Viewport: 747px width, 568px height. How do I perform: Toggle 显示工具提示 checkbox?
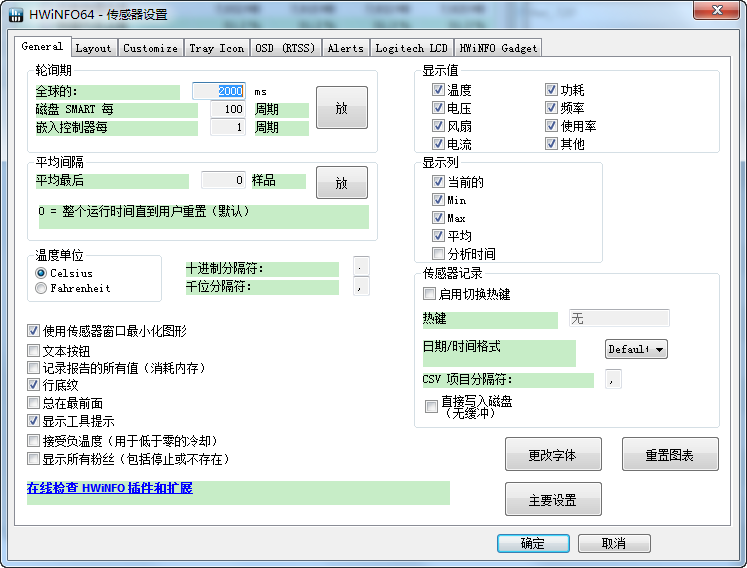pos(33,421)
